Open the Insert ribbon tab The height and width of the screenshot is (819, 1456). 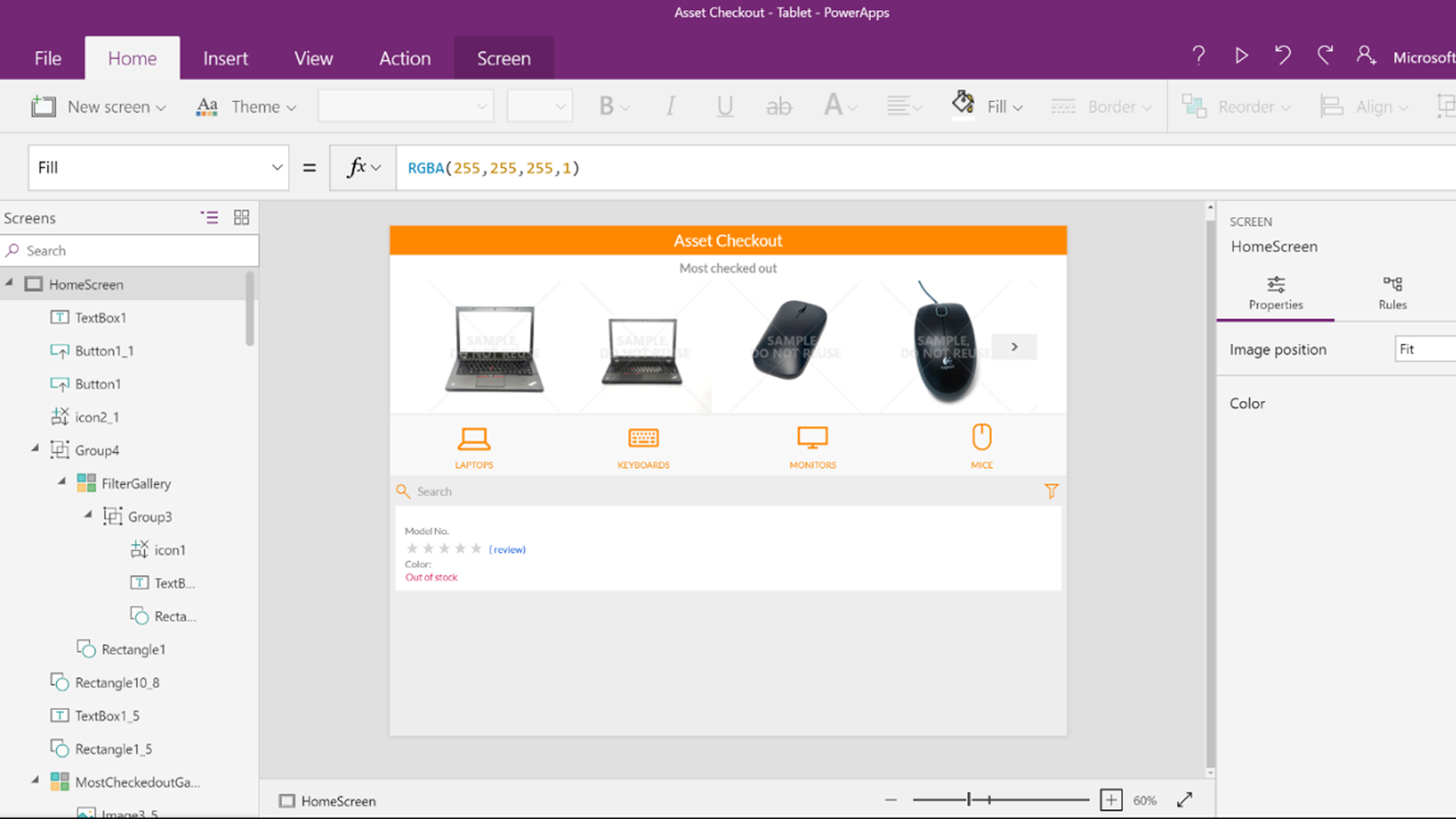pos(225,58)
